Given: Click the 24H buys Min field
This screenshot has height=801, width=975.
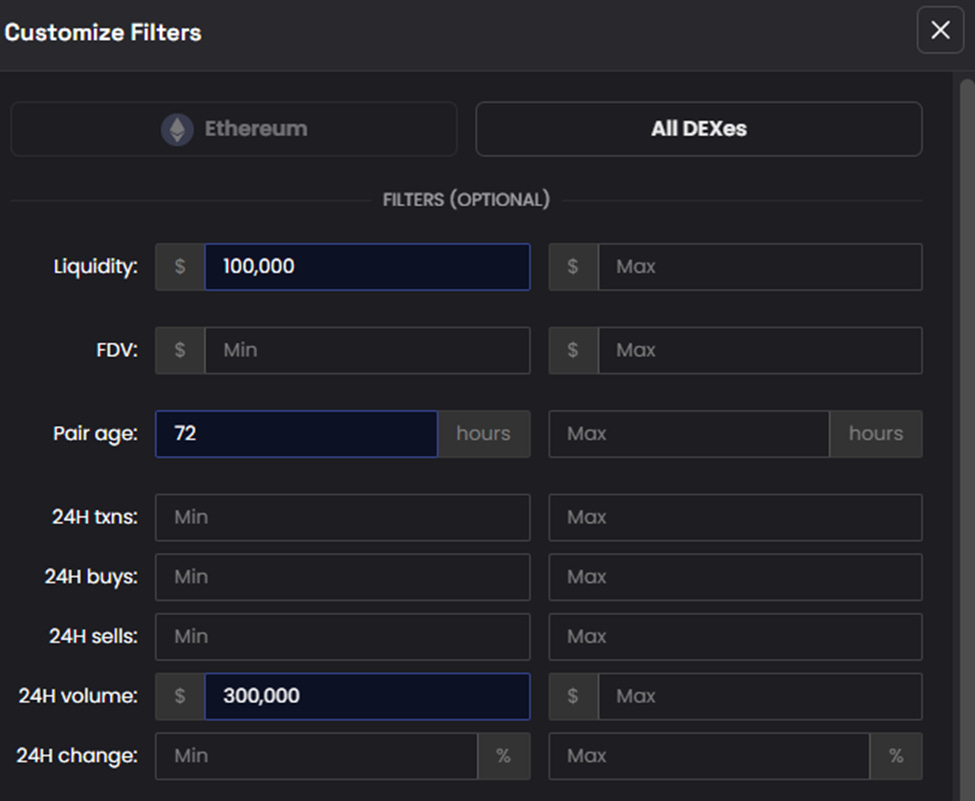Looking at the screenshot, I should 343,577.
